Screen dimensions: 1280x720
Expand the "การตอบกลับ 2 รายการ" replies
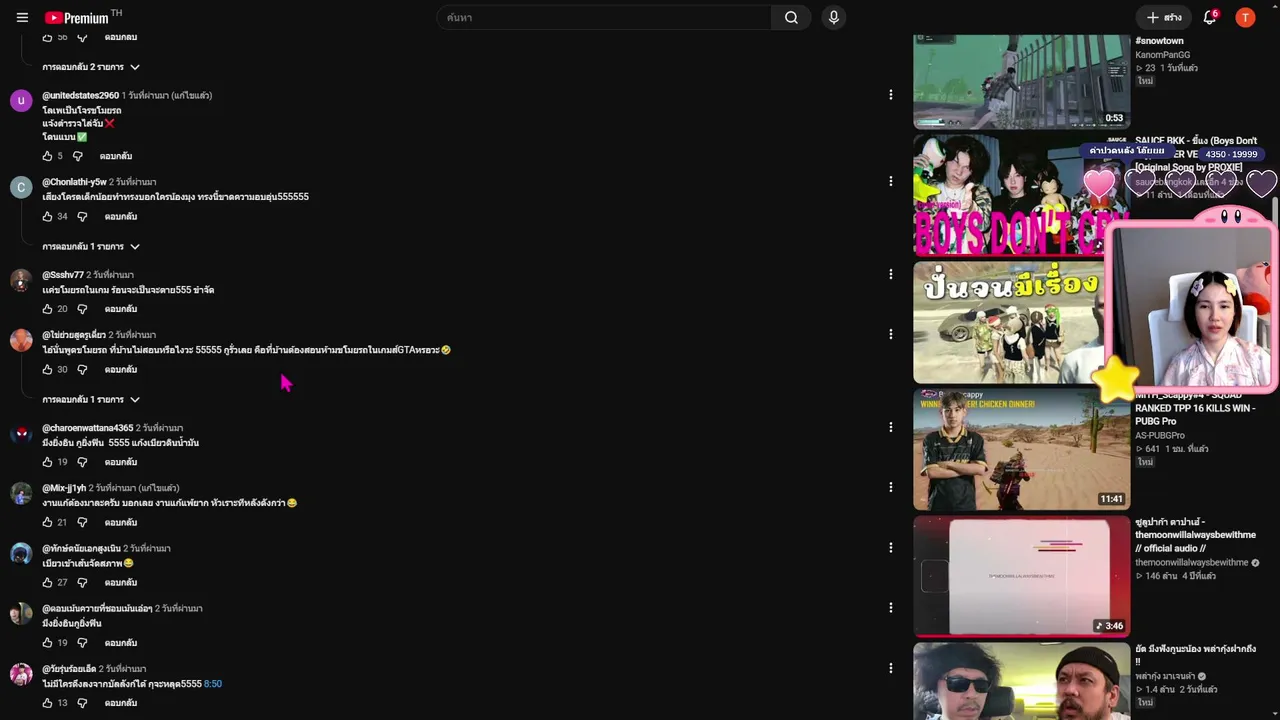(x=91, y=67)
